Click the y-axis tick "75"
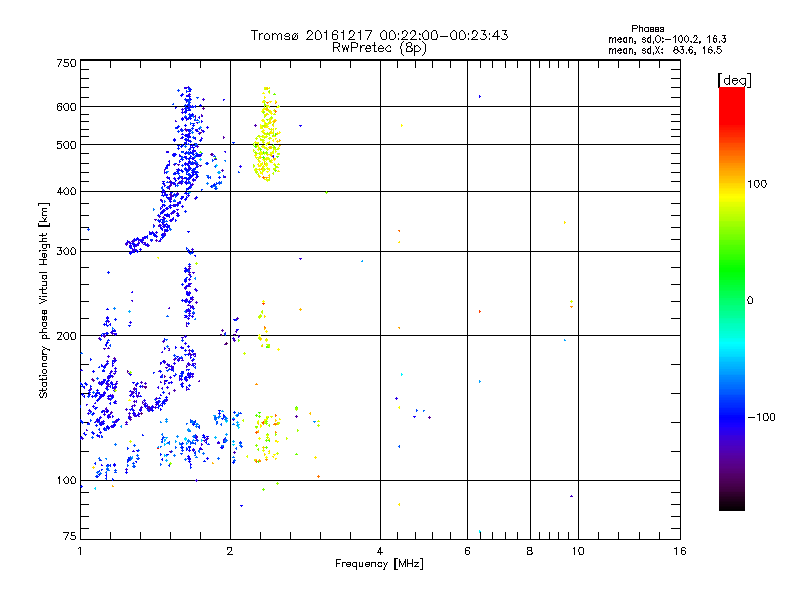Image resolution: width=800 pixels, height=600 pixels. tap(70, 536)
